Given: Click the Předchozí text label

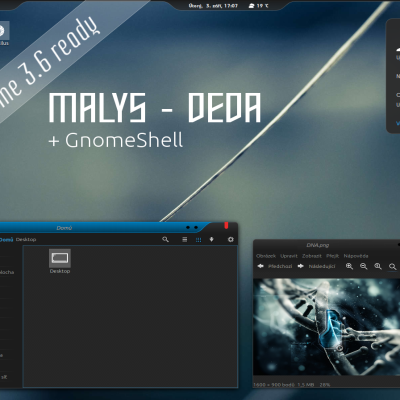Looking at the screenshot, I should pos(280,266).
